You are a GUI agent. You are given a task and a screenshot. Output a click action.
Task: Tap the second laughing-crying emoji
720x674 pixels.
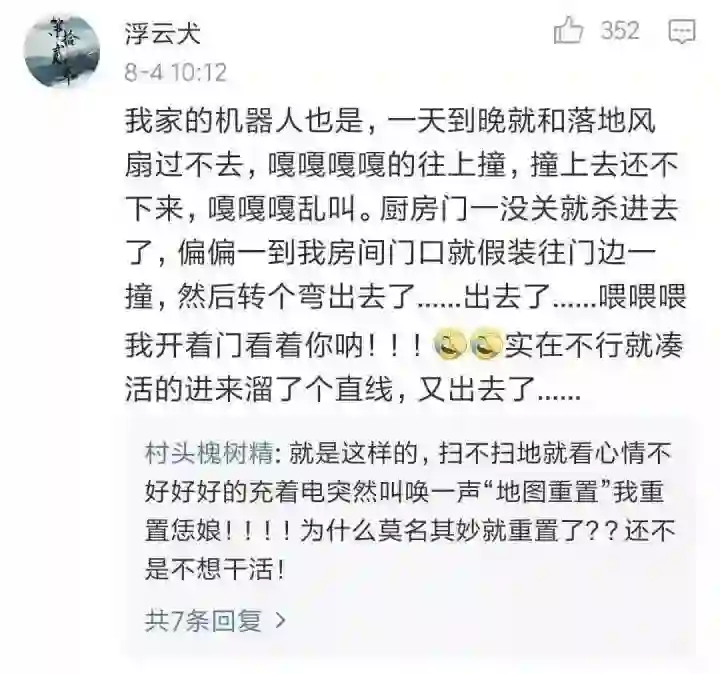pyautogui.click(x=487, y=345)
